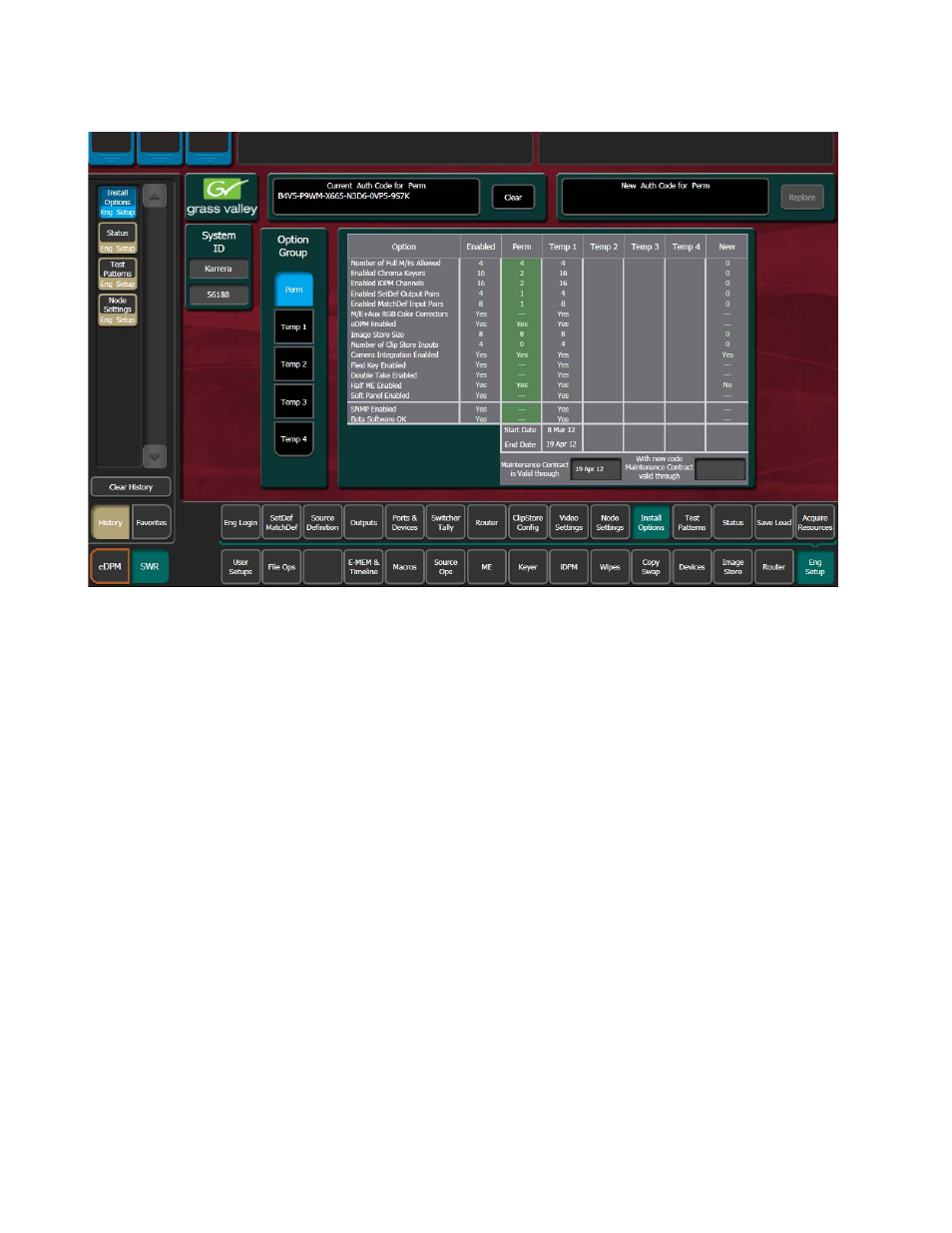Select the Temp 1 option group
This screenshot has width=952, height=1233.
tap(293, 326)
